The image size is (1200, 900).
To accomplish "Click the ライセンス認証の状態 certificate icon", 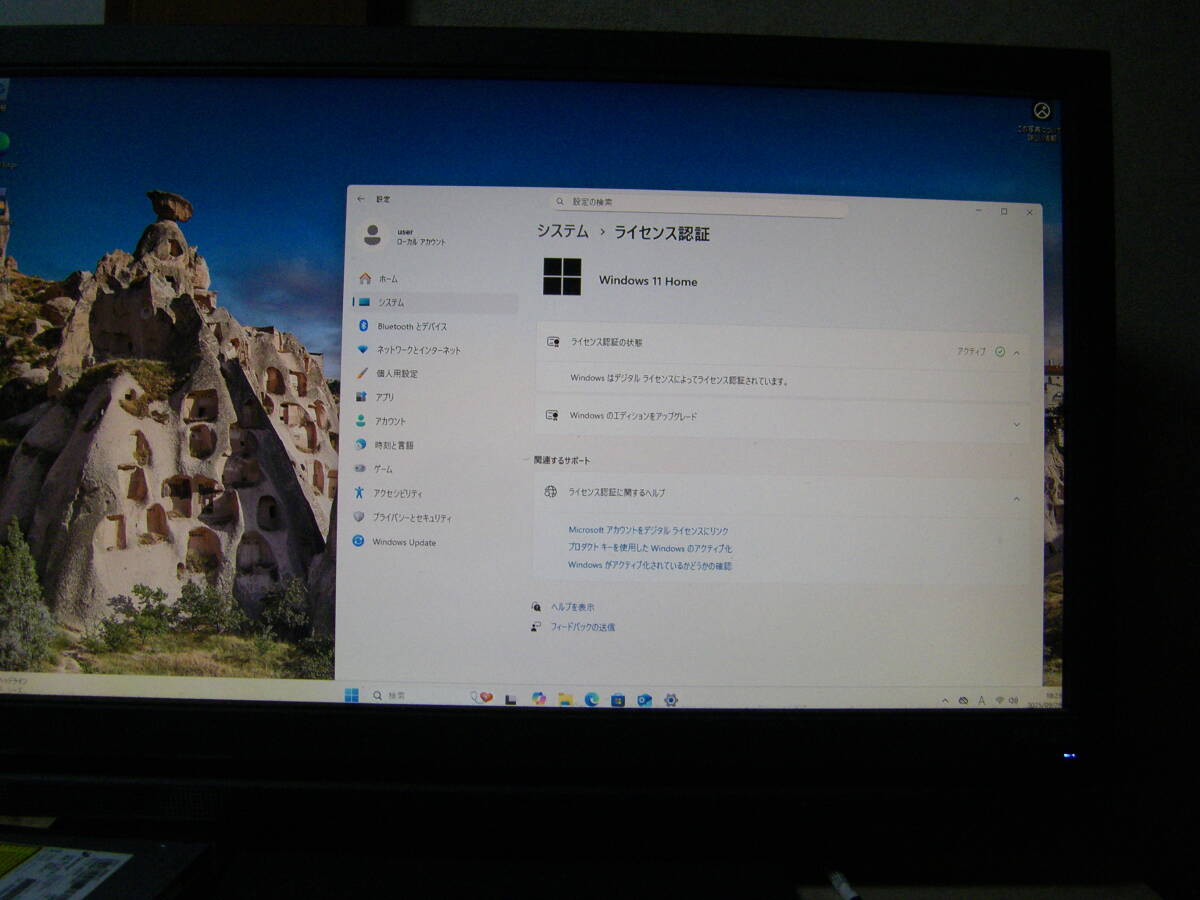I will tap(553, 342).
